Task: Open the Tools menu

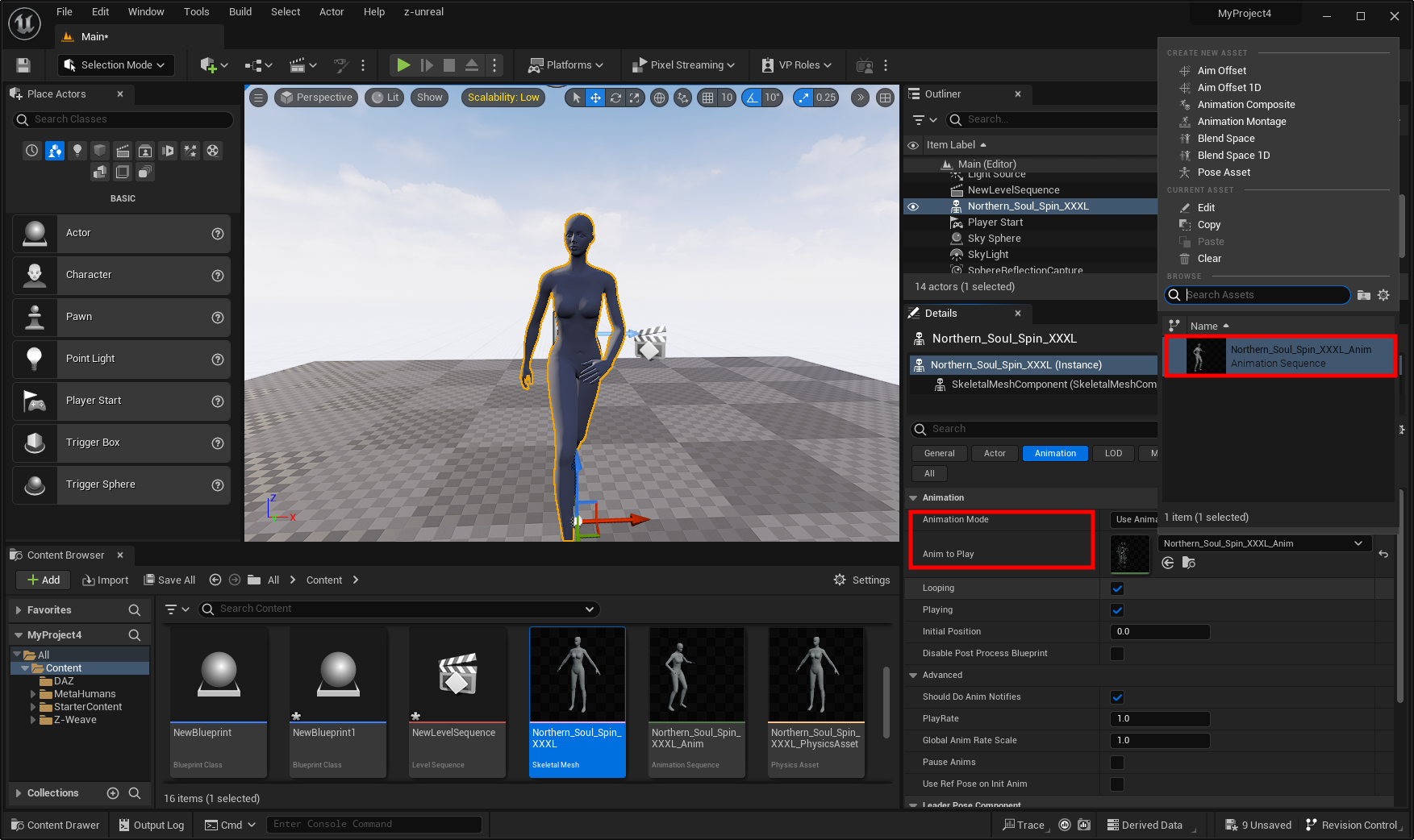Action: [196, 12]
